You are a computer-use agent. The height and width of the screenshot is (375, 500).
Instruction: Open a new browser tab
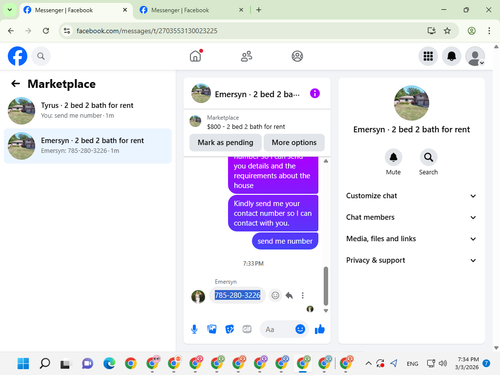[x=259, y=10]
